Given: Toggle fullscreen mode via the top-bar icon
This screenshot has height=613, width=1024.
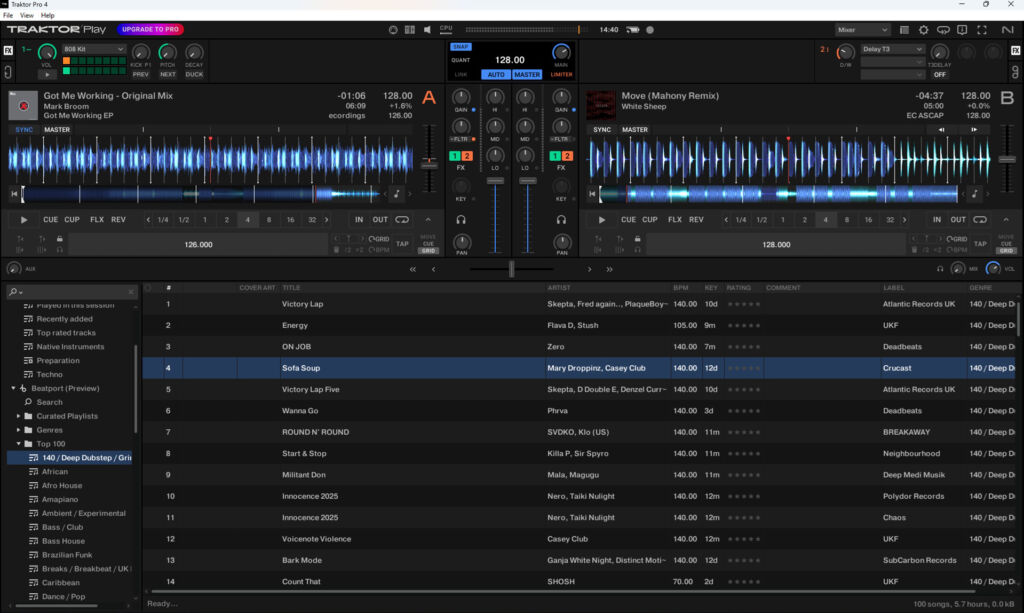Looking at the screenshot, I should tap(982, 30).
